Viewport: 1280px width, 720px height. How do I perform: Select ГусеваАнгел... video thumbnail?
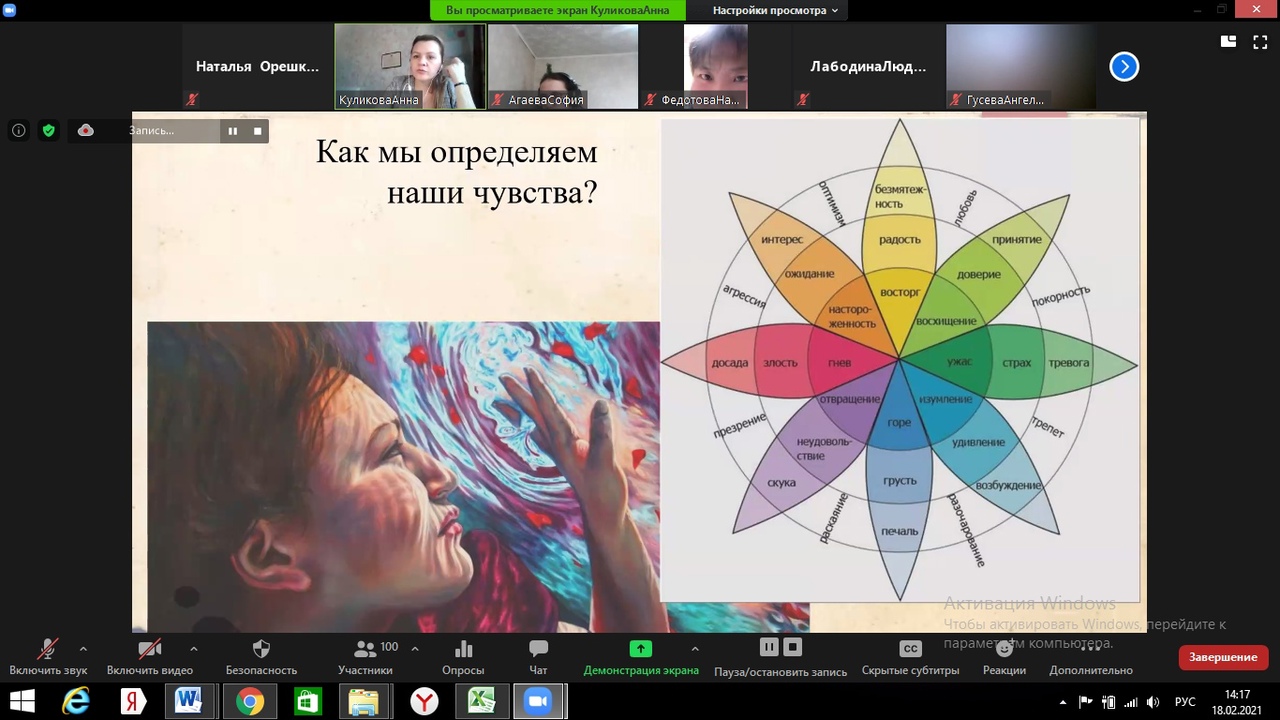click(1021, 67)
